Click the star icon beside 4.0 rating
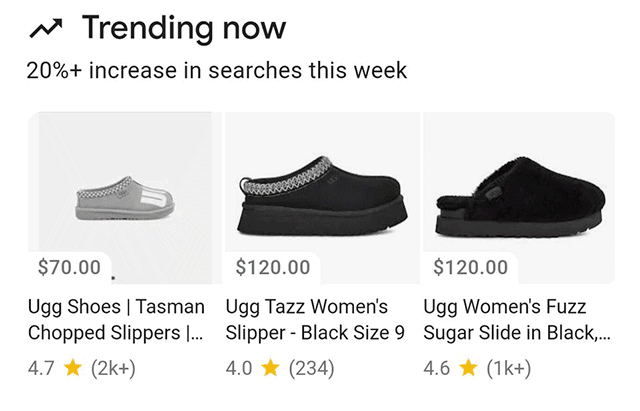The height and width of the screenshot is (411, 640). point(270,368)
